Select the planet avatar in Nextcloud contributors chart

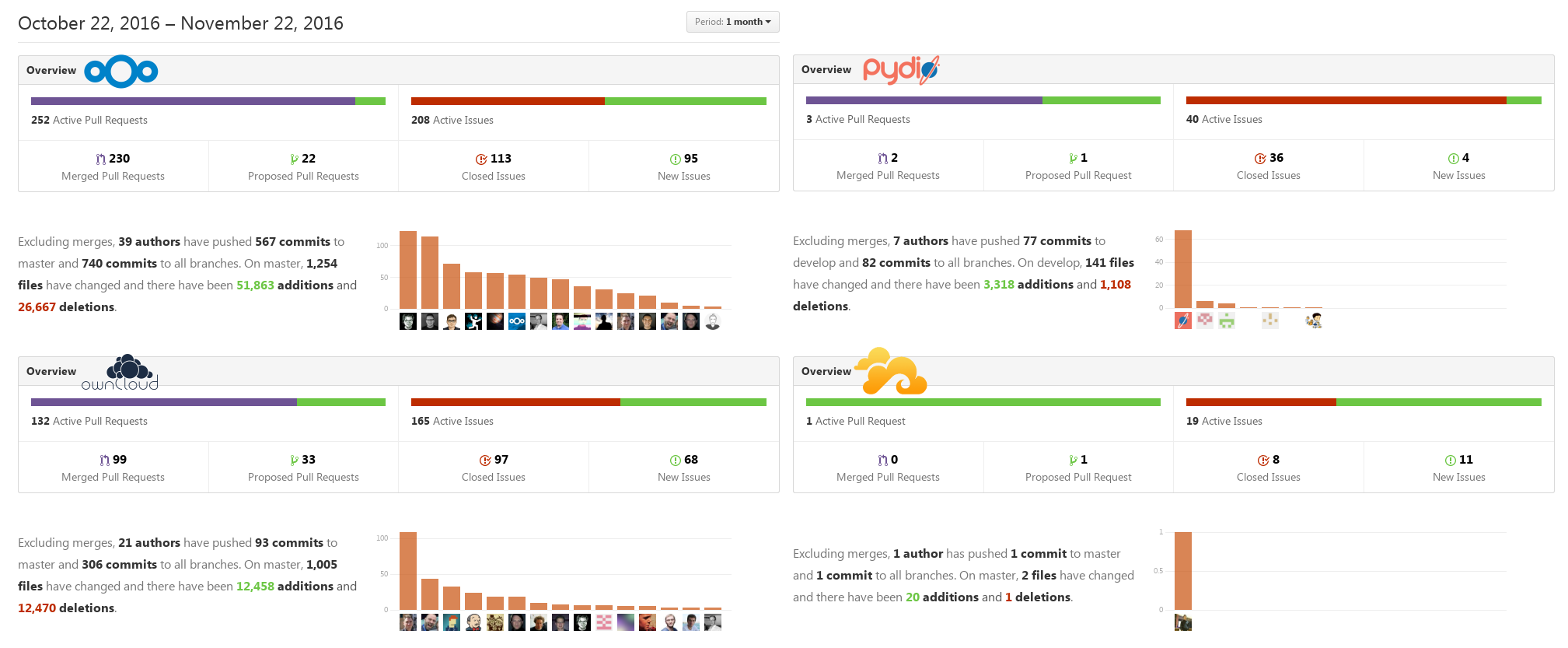pyautogui.click(x=495, y=321)
